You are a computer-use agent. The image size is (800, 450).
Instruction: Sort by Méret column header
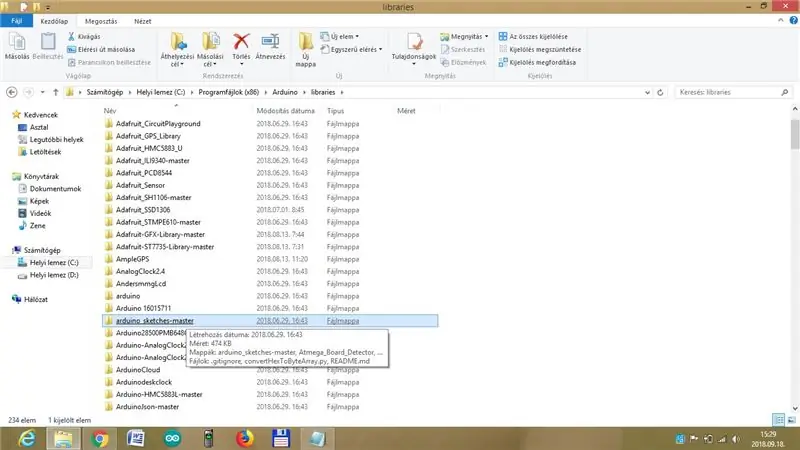pyautogui.click(x=406, y=111)
